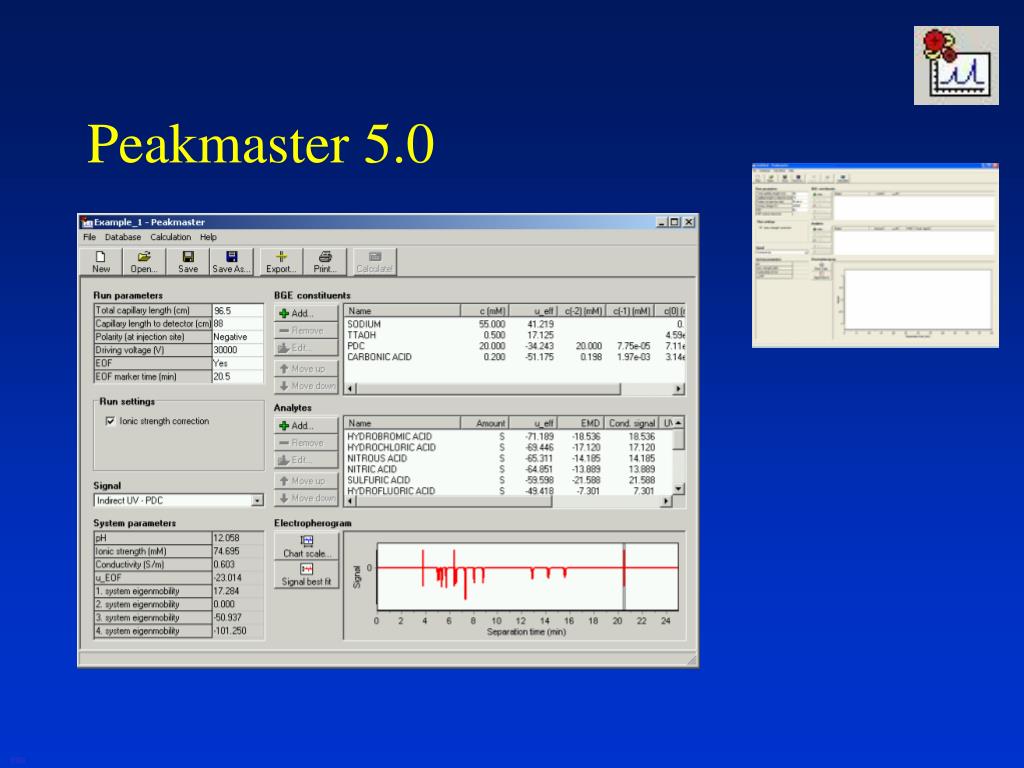Click Move up in Analytes section
The width and height of the screenshot is (1024, 768).
point(306,481)
